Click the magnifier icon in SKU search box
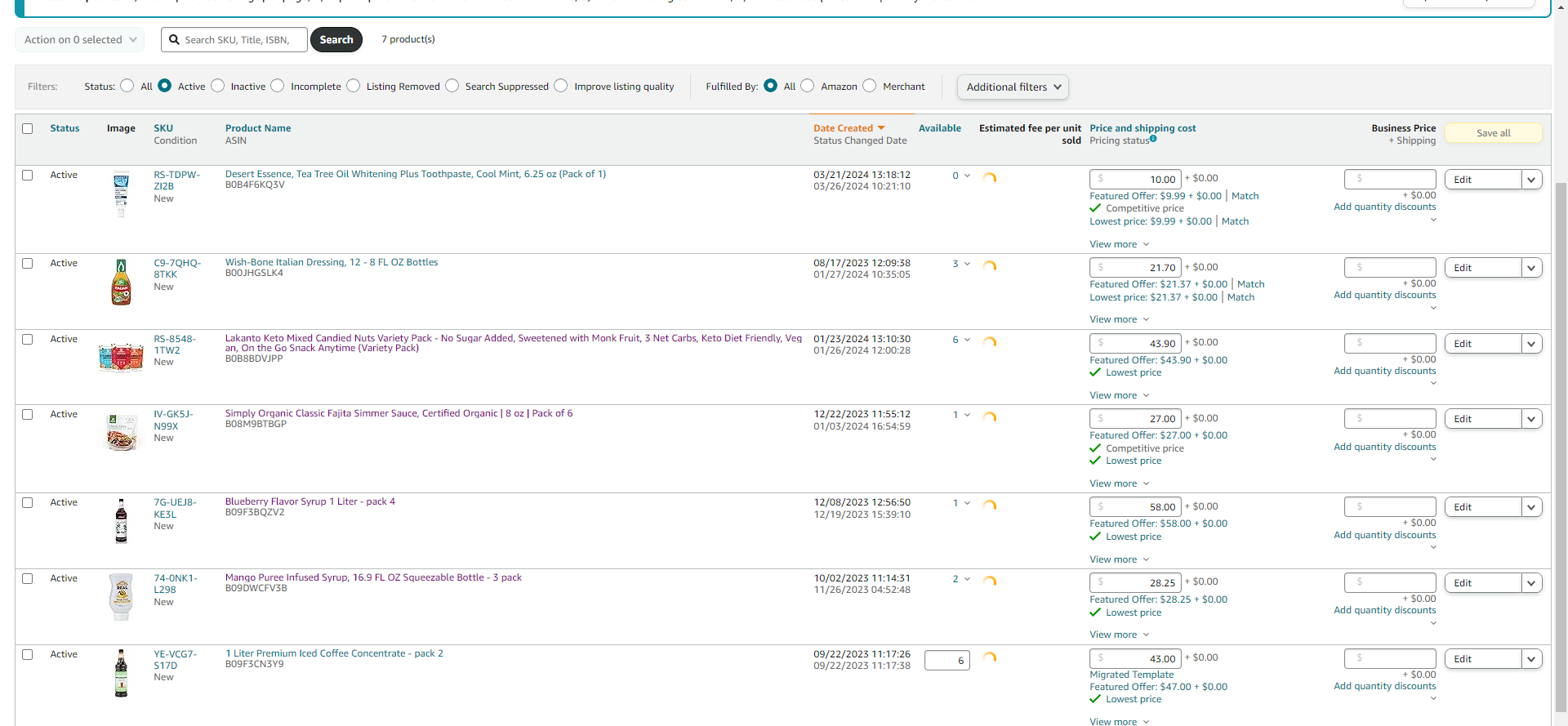 point(174,39)
